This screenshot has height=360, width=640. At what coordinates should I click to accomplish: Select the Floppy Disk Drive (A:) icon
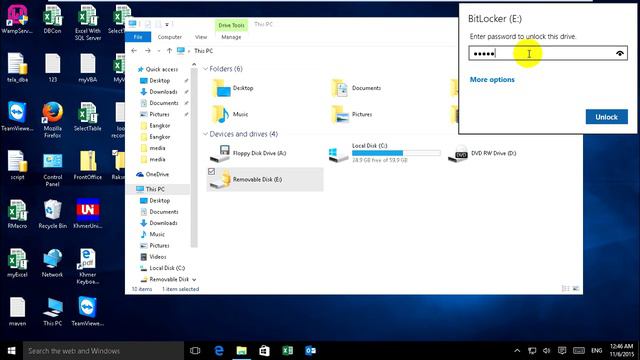220,154
